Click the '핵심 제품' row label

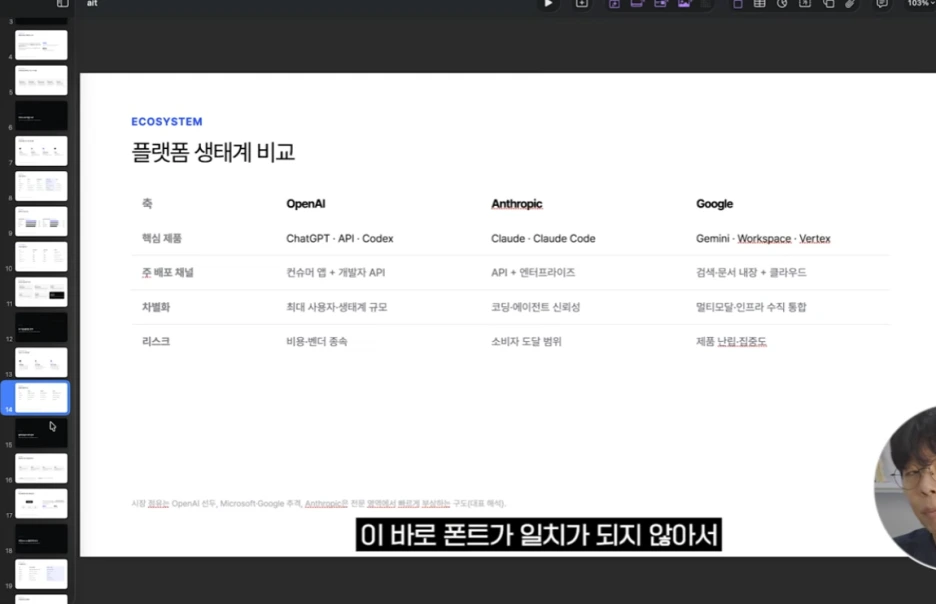(x=161, y=238)
